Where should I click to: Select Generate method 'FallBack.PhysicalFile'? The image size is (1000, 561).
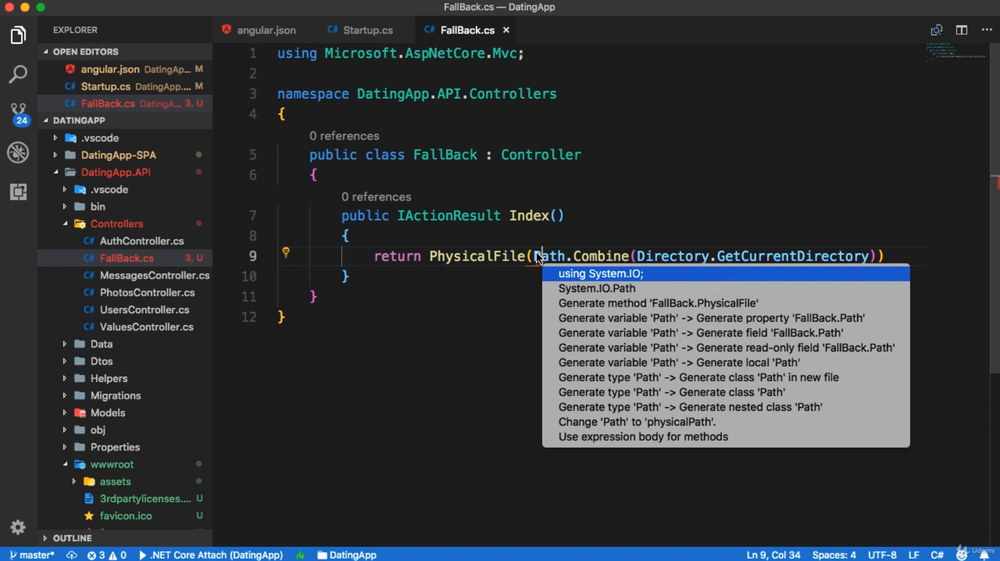726,303
